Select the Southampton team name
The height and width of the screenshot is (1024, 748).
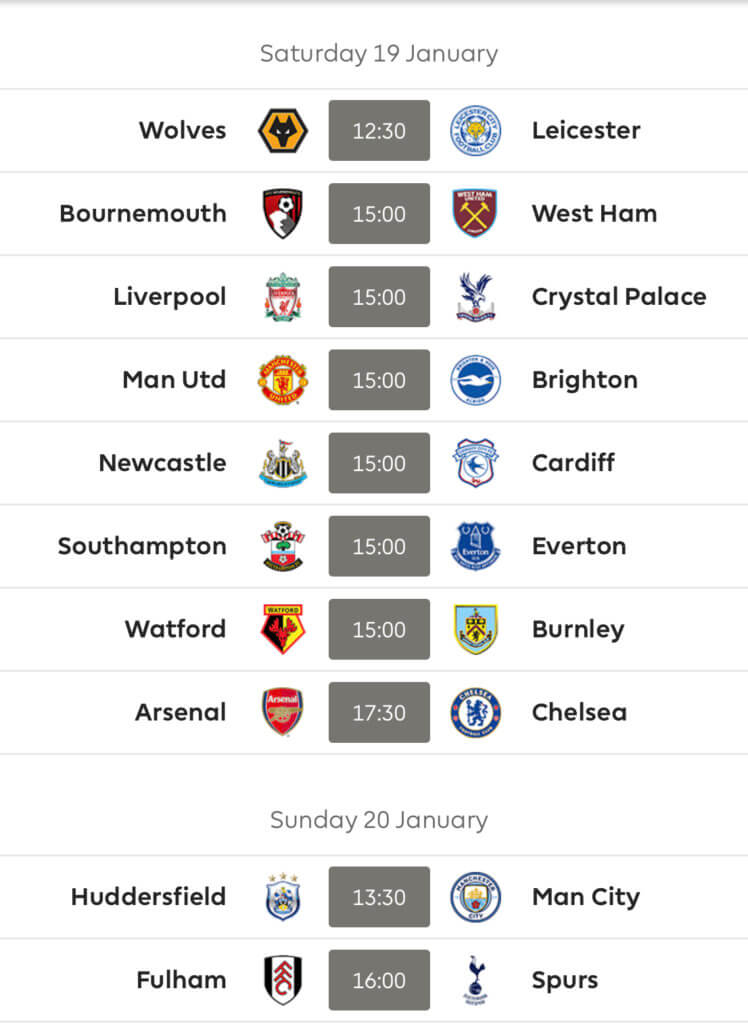click(142, 547)
